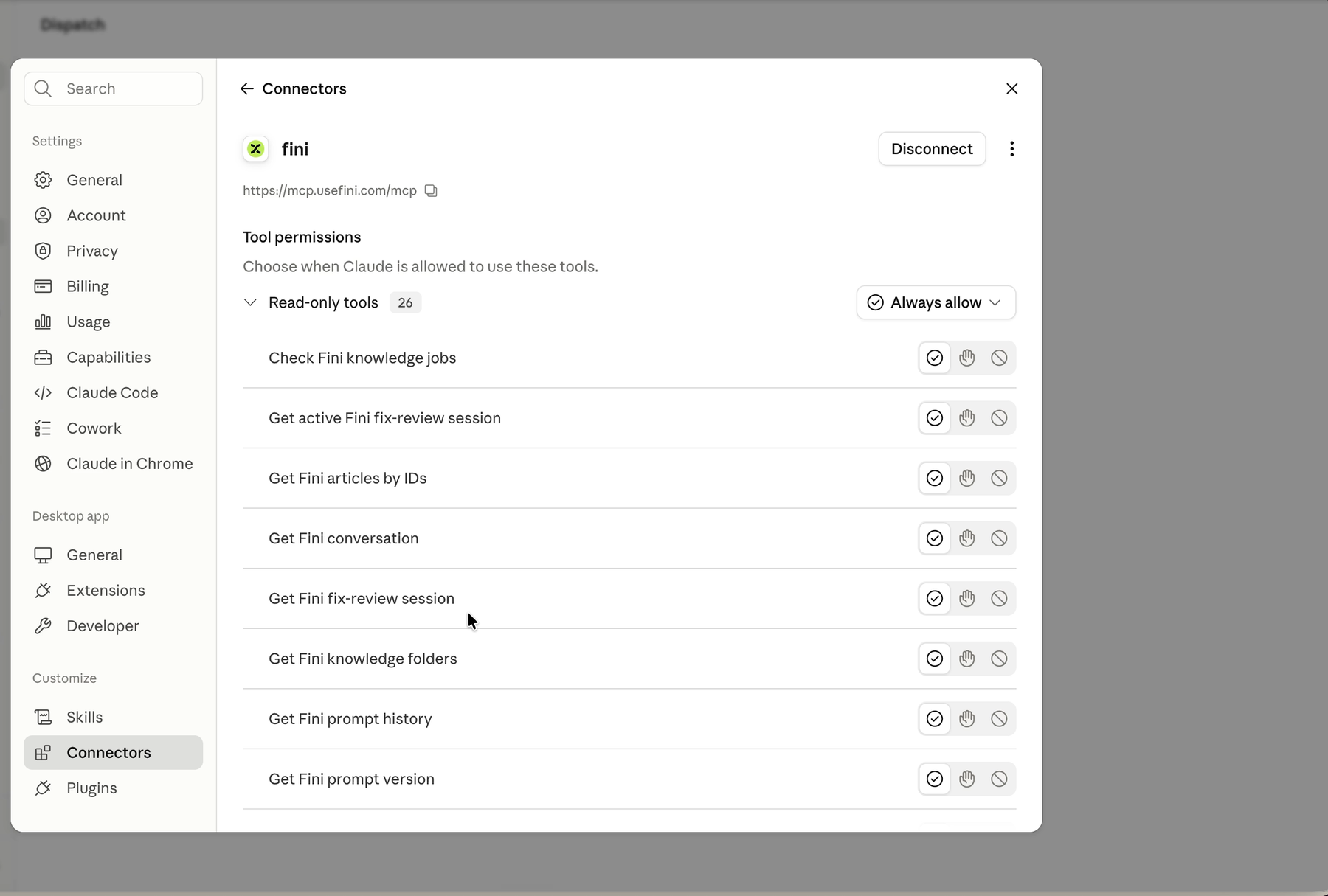Viewport: 1328px width, 896px height.
Task: Open Claude Code settings
Action: point(113,392)
